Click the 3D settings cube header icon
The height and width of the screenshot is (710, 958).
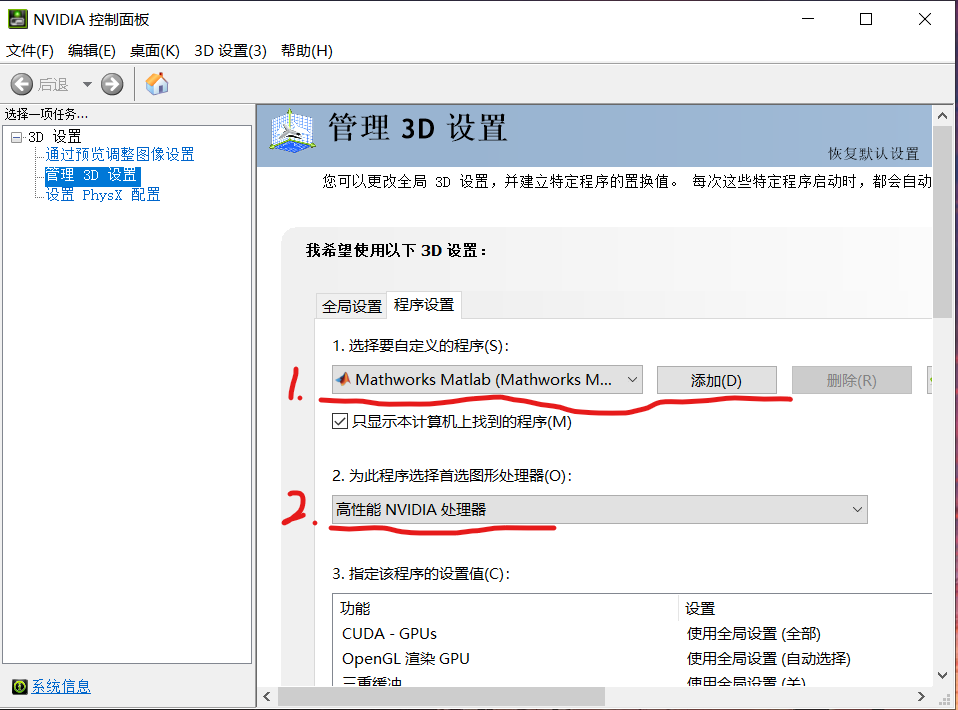point(293,131)
